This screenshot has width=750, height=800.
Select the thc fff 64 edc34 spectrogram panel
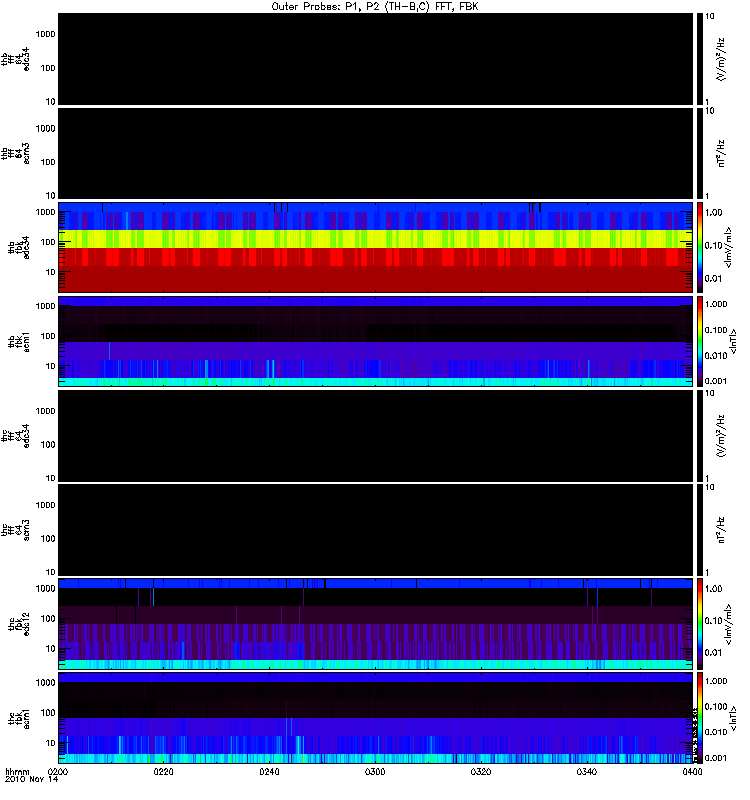pyautogui.click(x=376, y=435)
